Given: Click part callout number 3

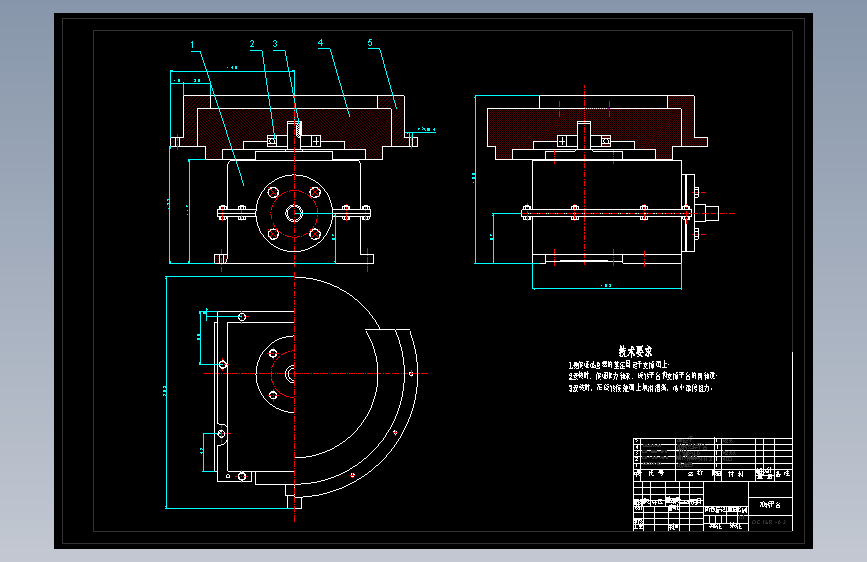Looking at the screenshot, I should click(x=275, y=44).
